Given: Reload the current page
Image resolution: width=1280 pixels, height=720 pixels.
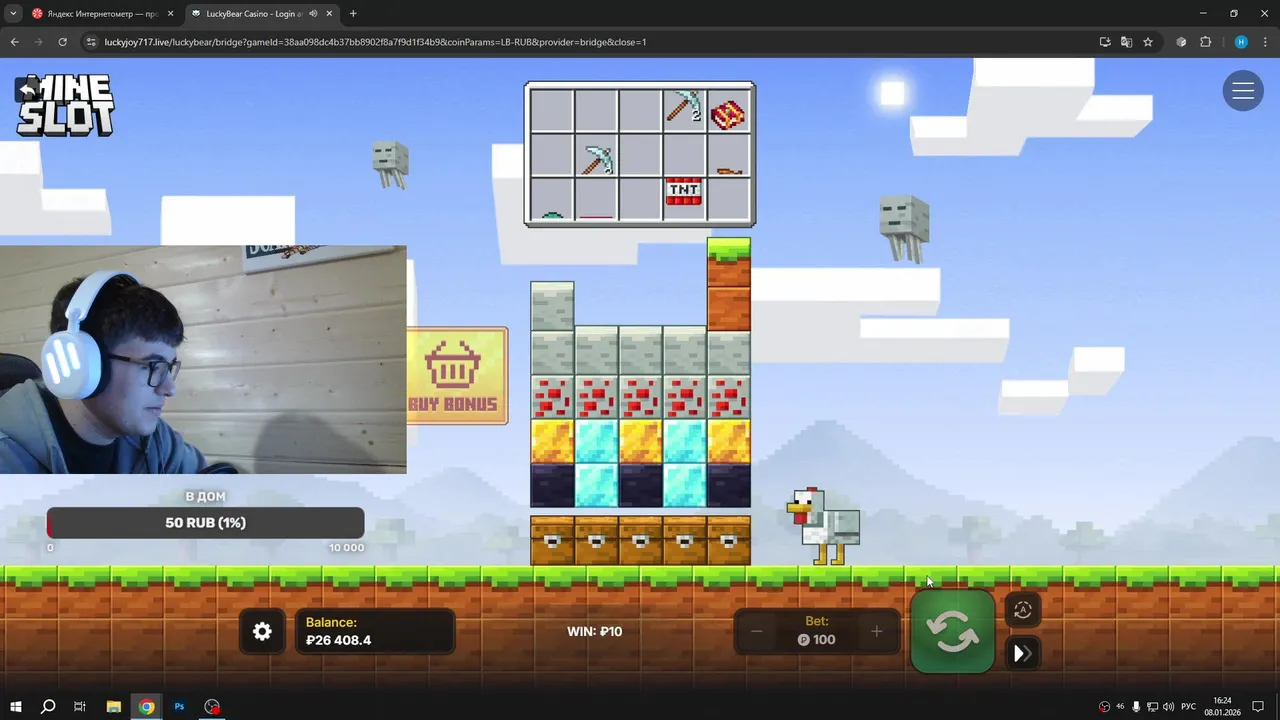Looking at the screenshot, I should point(62,42).
